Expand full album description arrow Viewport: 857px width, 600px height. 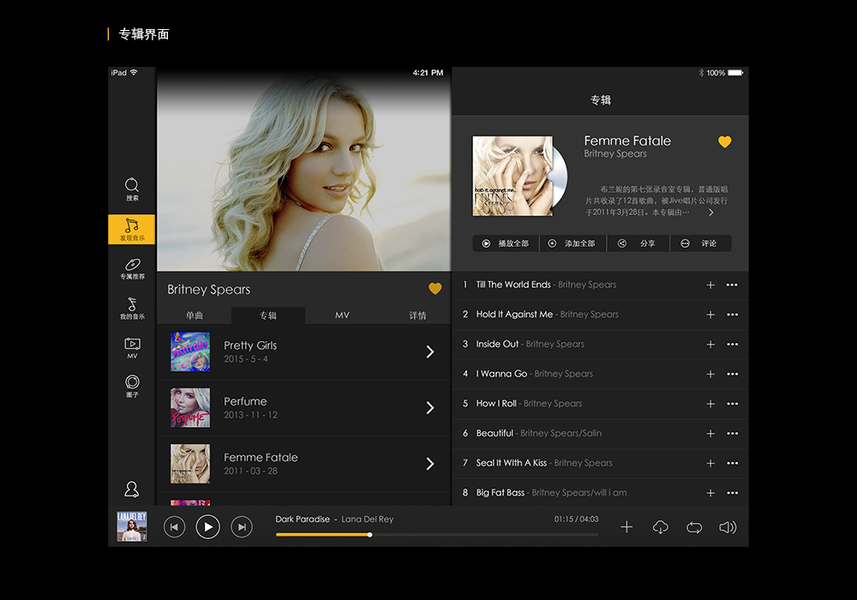coord(711,213)
